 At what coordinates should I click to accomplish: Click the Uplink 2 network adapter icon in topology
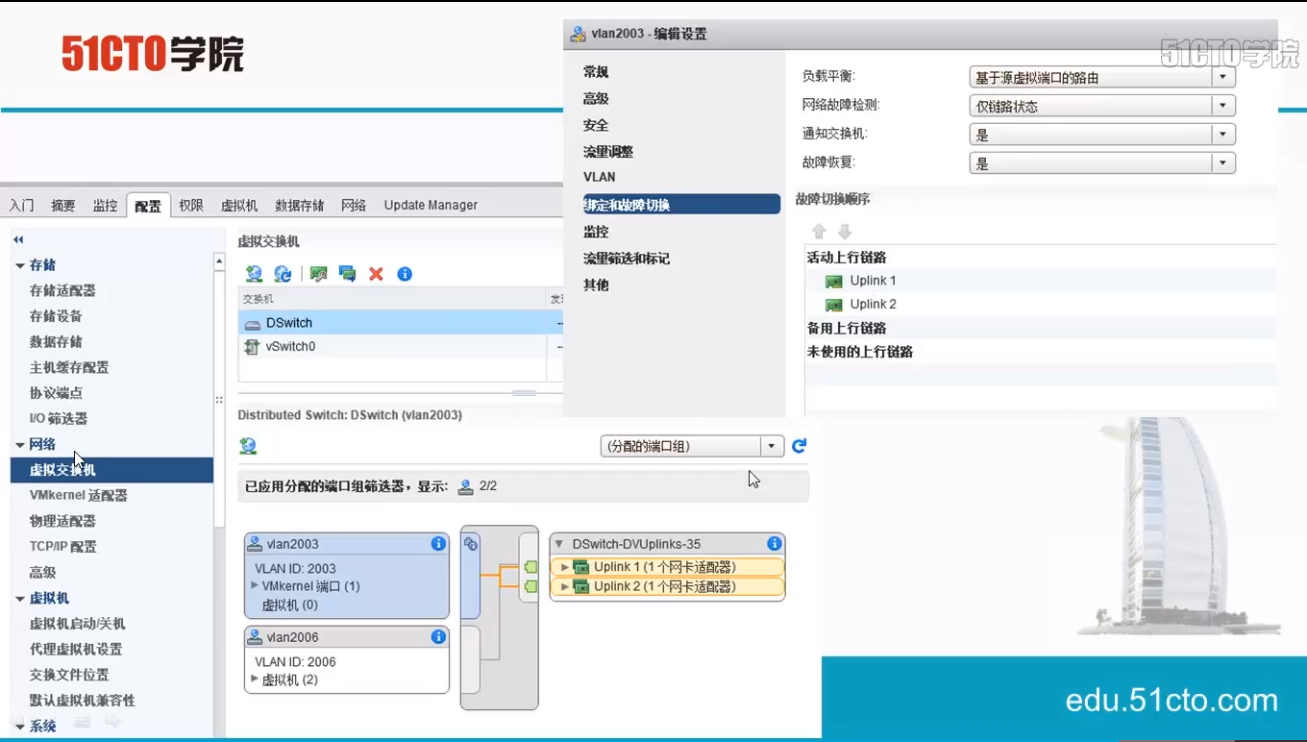coord(580,587)
